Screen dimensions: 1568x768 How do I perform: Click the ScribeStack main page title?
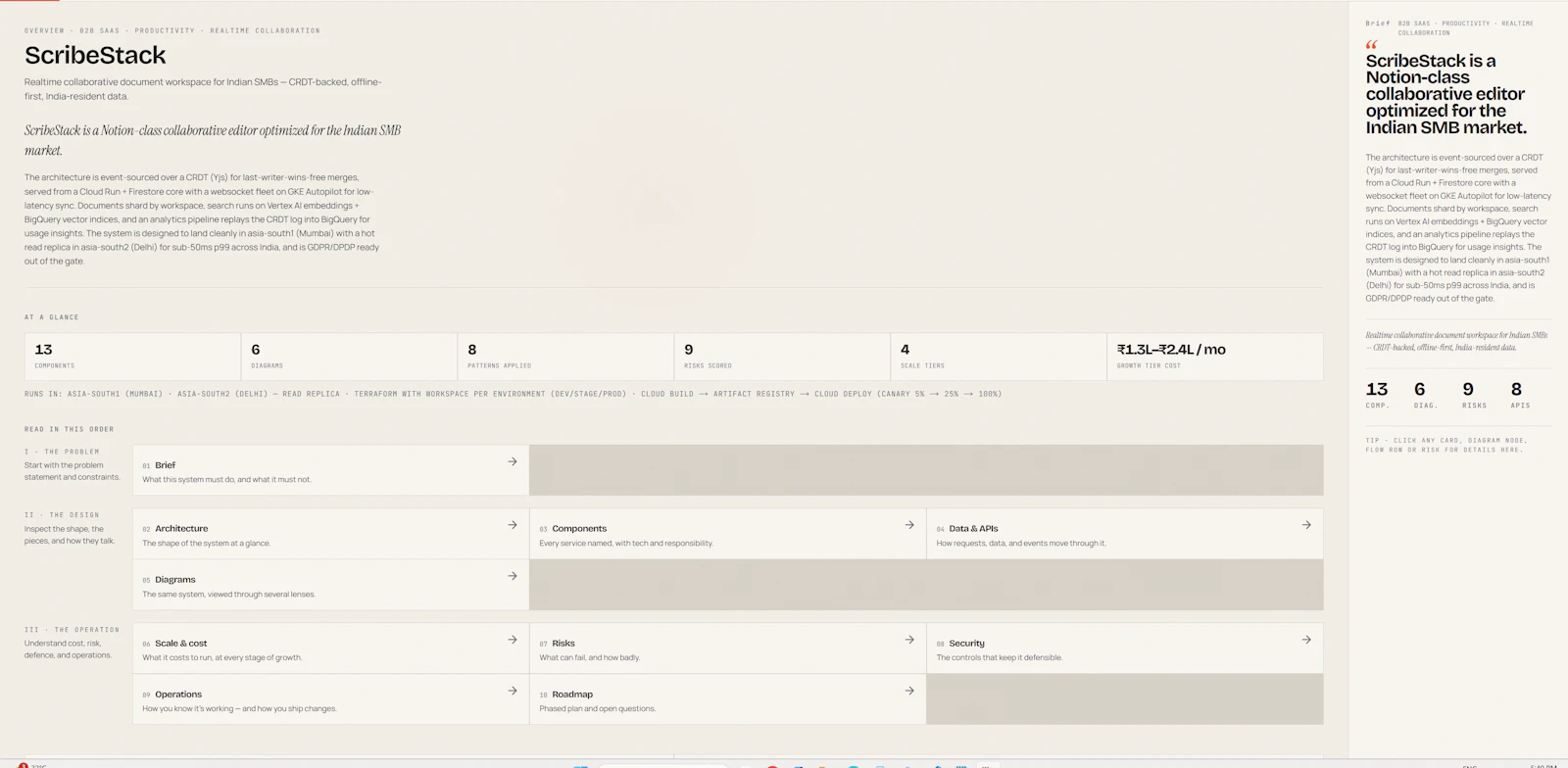click(95, 55)
